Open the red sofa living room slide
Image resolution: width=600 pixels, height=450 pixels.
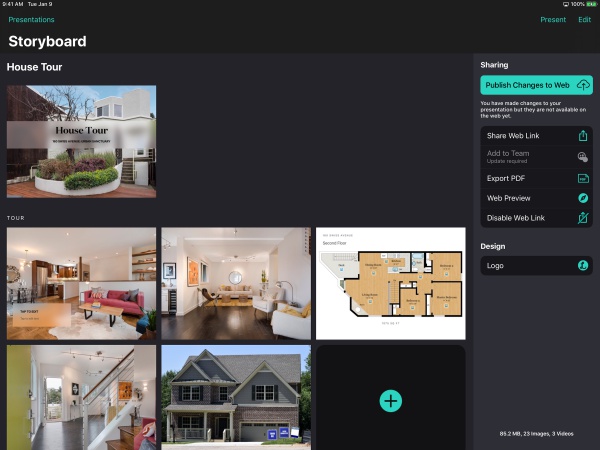[82, 284]
